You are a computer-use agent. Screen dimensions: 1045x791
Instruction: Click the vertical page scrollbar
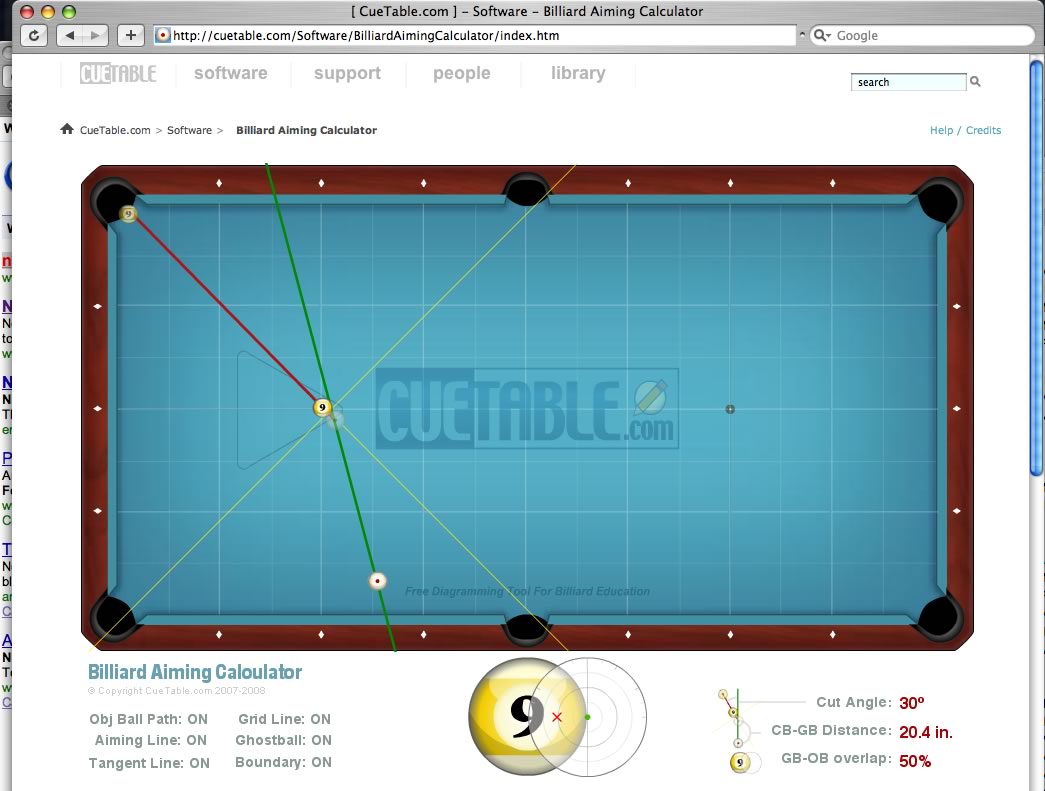(1036, 267)
